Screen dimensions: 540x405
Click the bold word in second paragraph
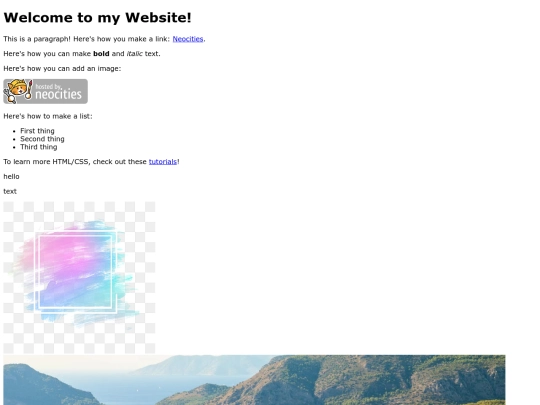coord(101,54)
